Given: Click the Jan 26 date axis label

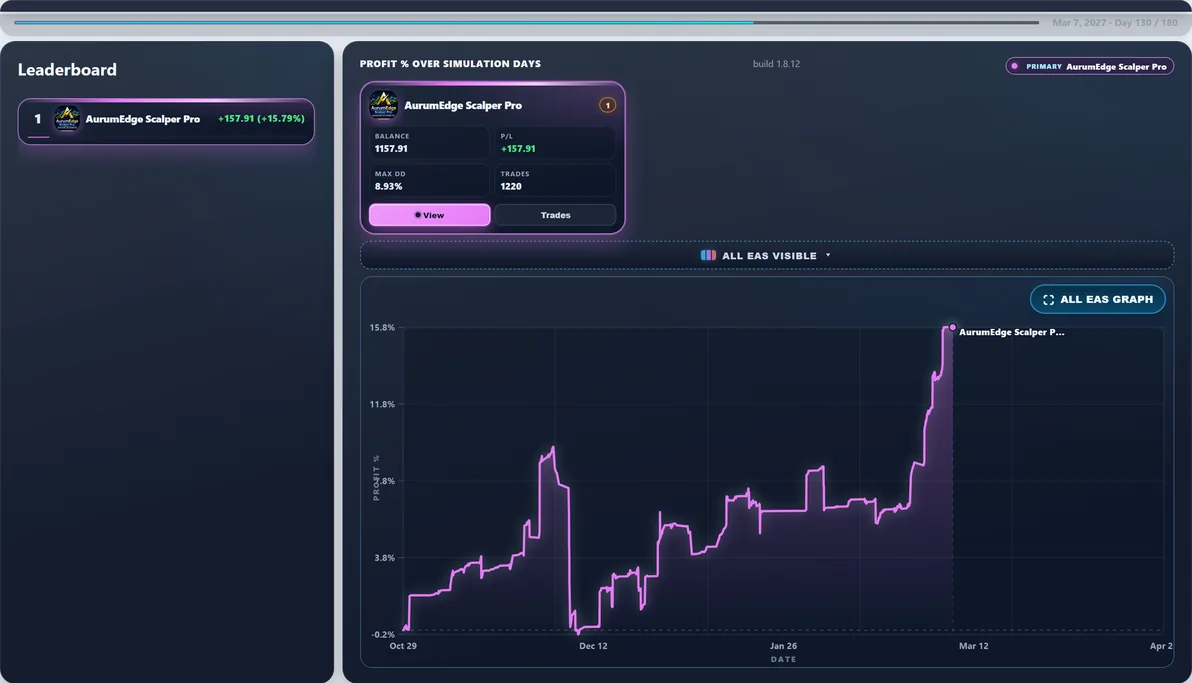Looking at the screenshot, I should (783, 646).
